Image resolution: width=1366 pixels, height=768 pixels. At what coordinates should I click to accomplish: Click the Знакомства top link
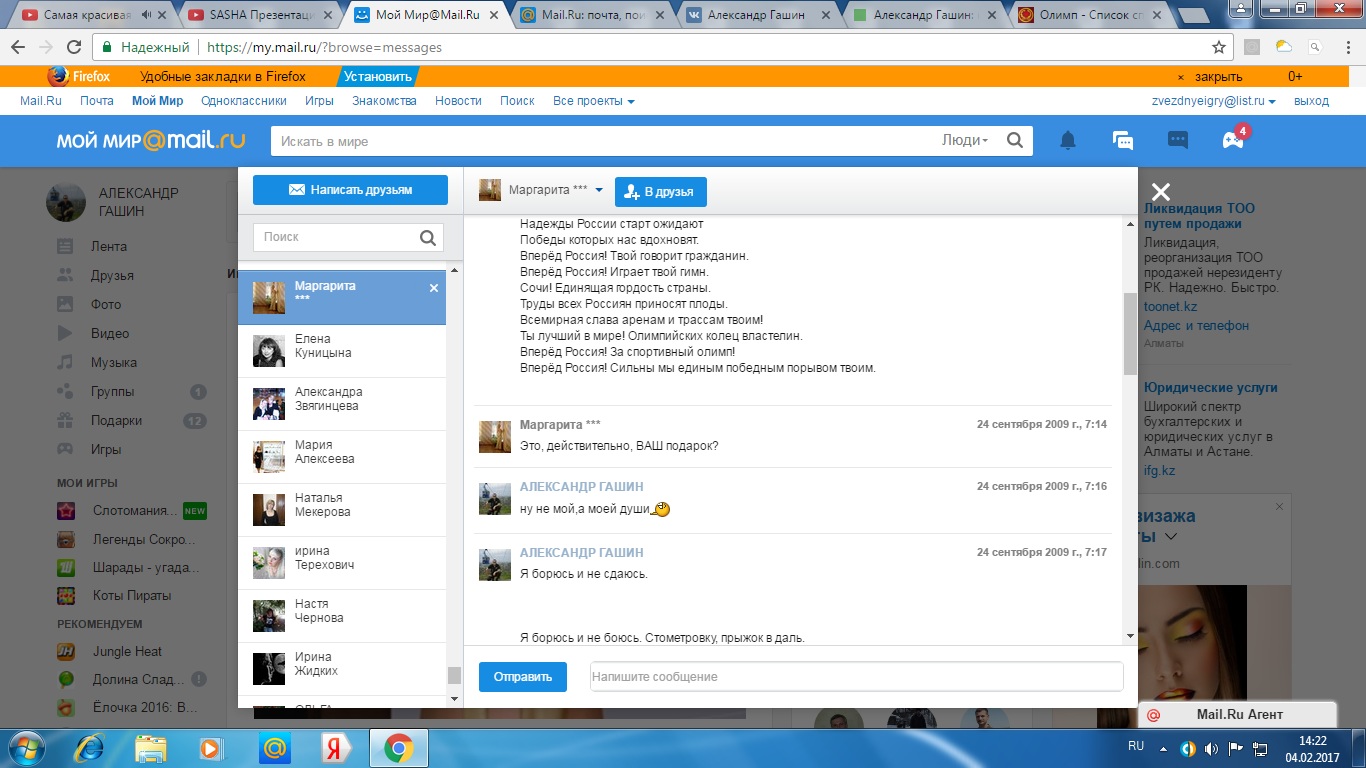click(x=384, y=101)
